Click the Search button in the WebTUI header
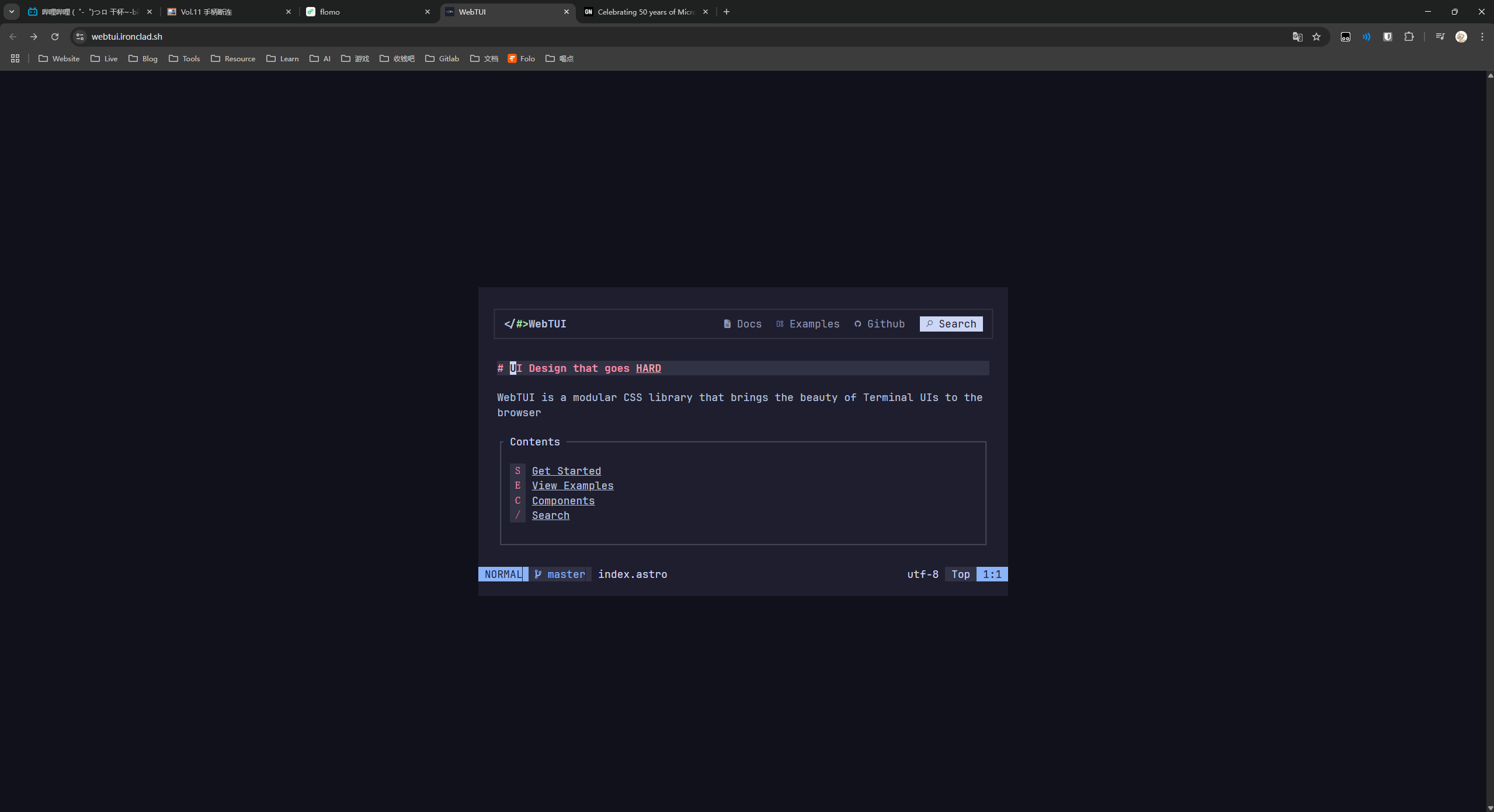 (951, 324)
